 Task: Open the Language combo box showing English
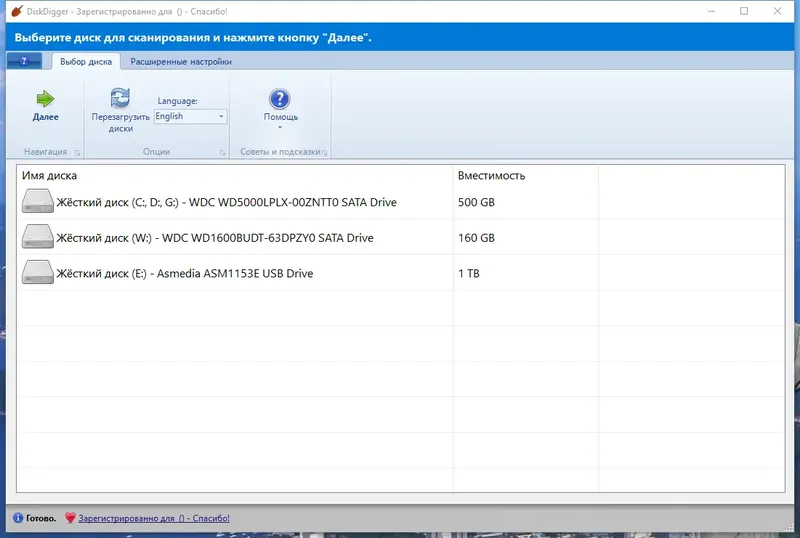190,116
